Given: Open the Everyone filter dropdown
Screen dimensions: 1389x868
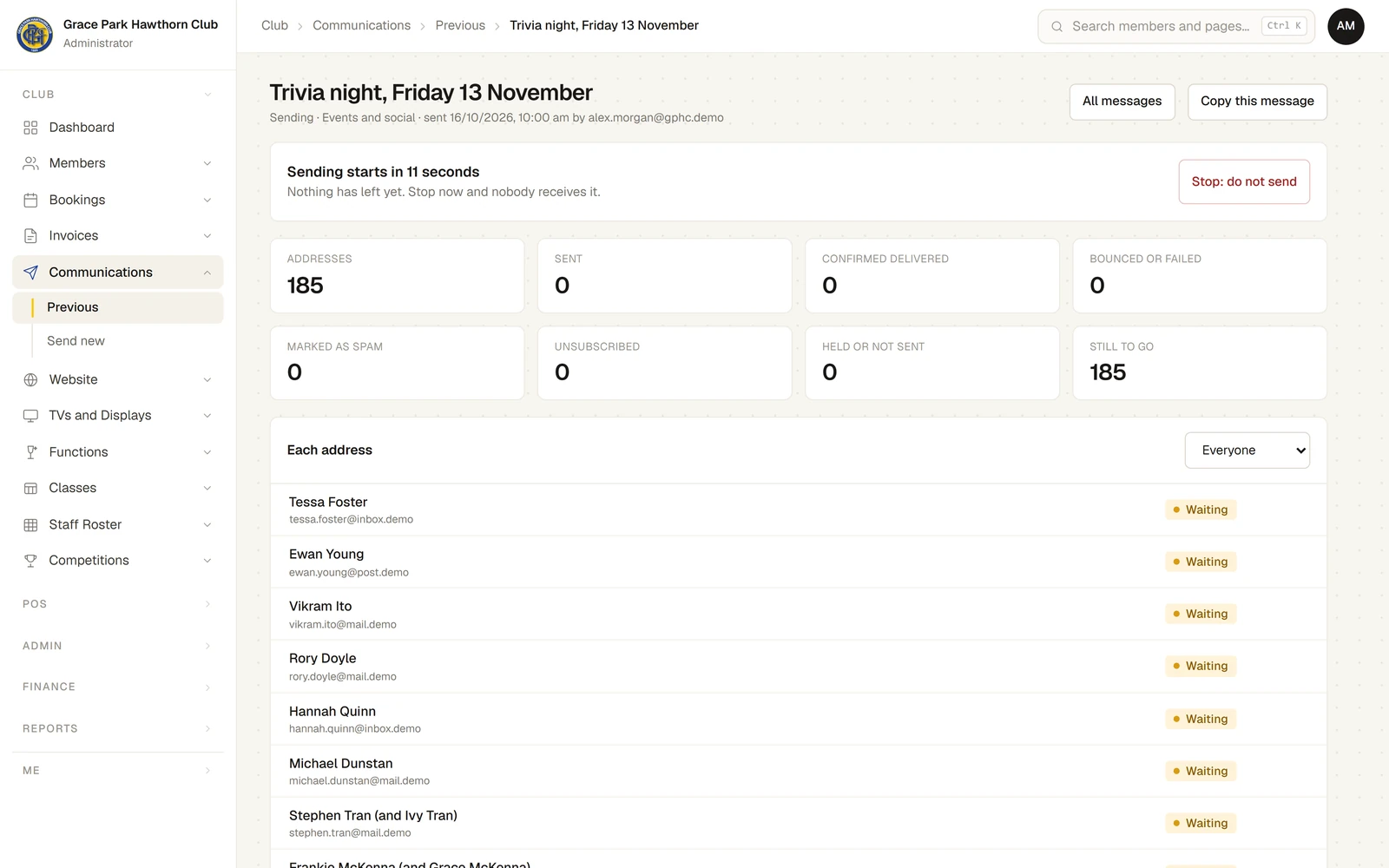Looking at the screenshot, I should tap(1247, 450).
